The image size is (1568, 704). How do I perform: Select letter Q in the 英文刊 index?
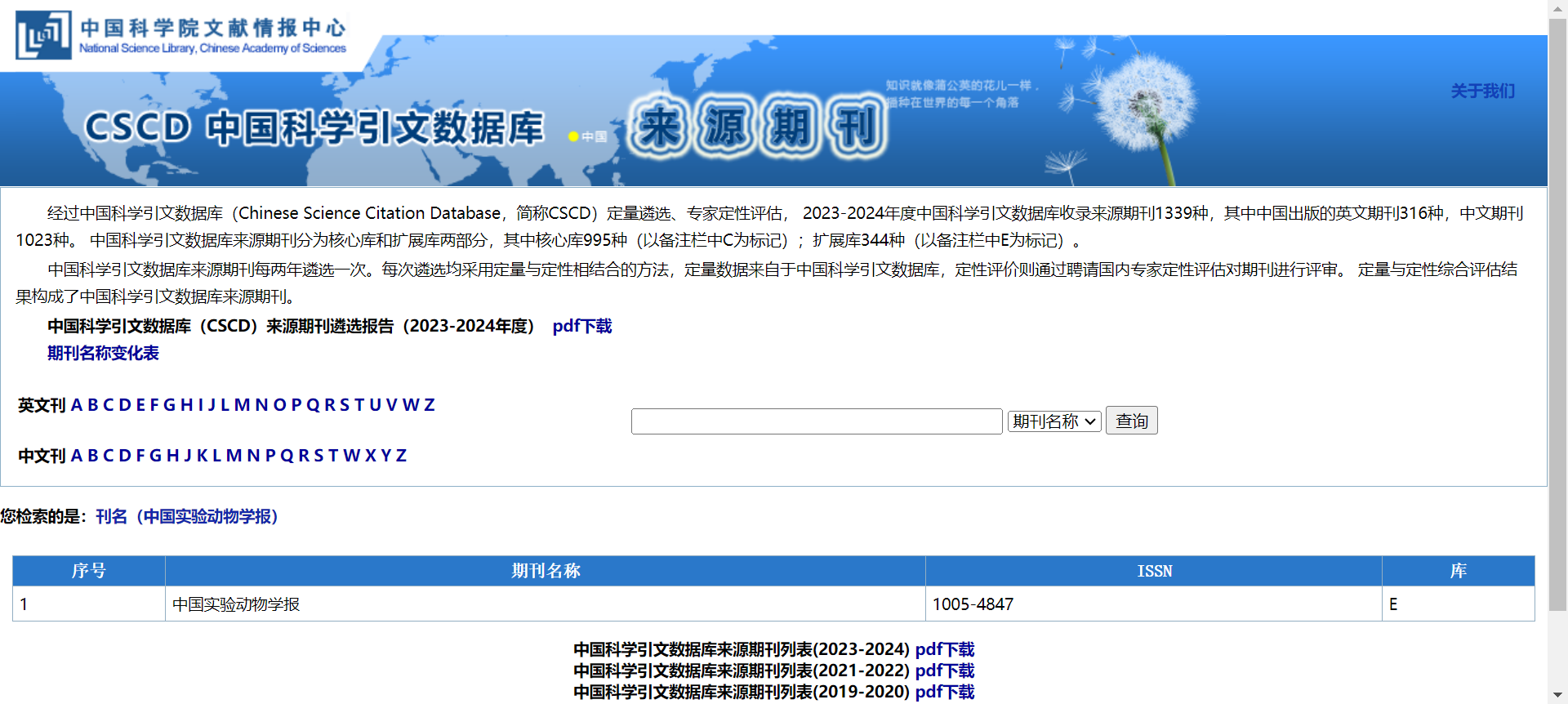(x=313, y=405)
